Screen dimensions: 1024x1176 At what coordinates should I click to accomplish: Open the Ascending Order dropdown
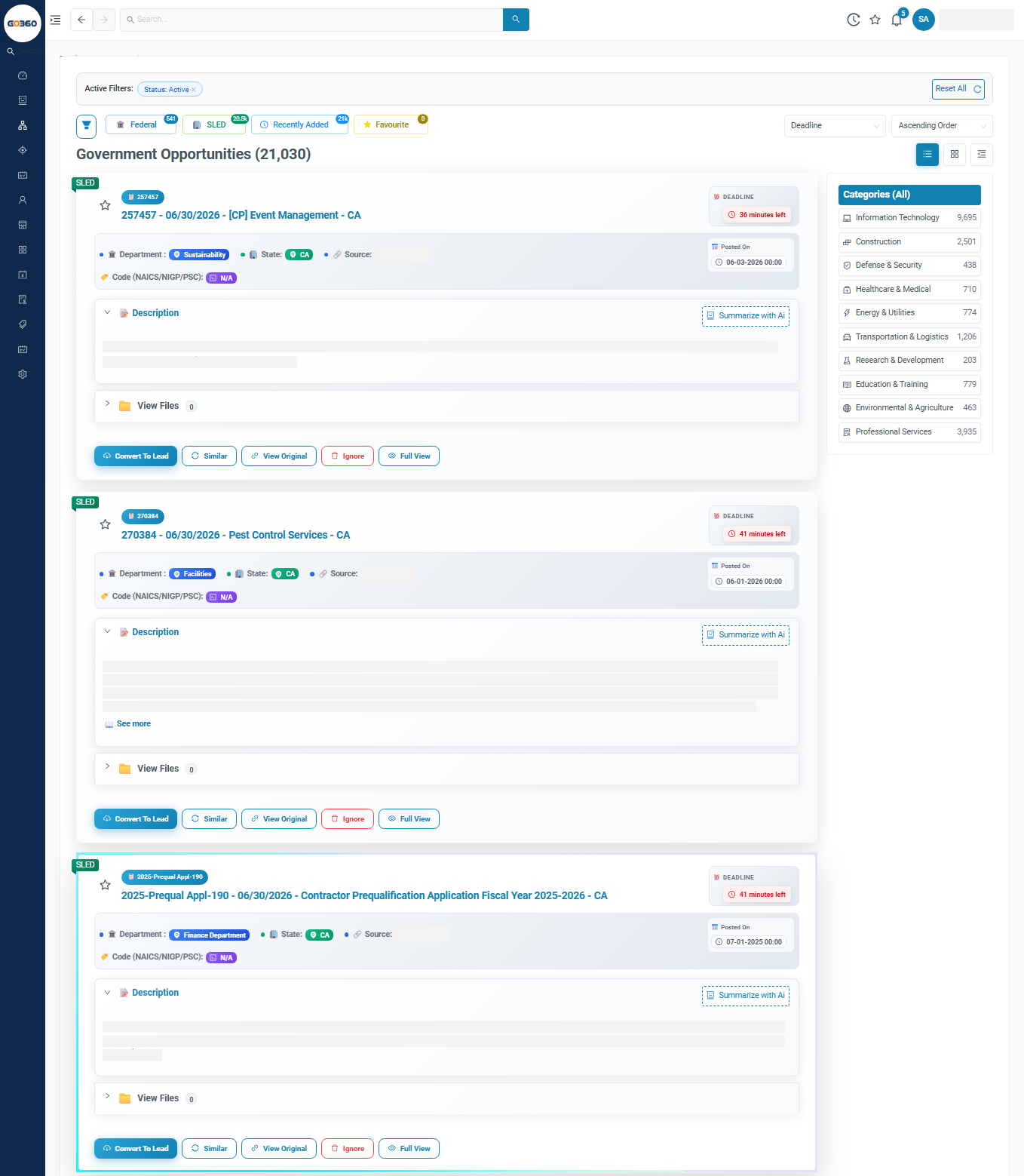click(942, 126)
